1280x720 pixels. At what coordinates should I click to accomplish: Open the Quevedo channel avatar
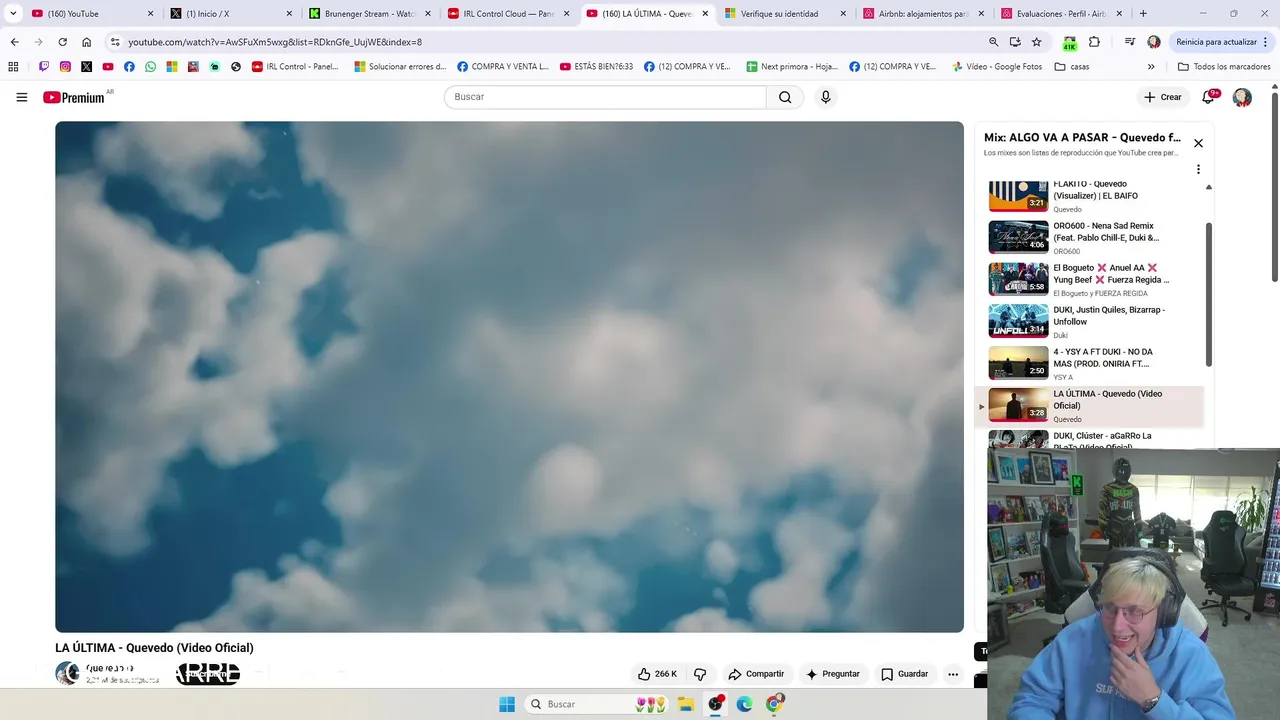click(67, 673)
